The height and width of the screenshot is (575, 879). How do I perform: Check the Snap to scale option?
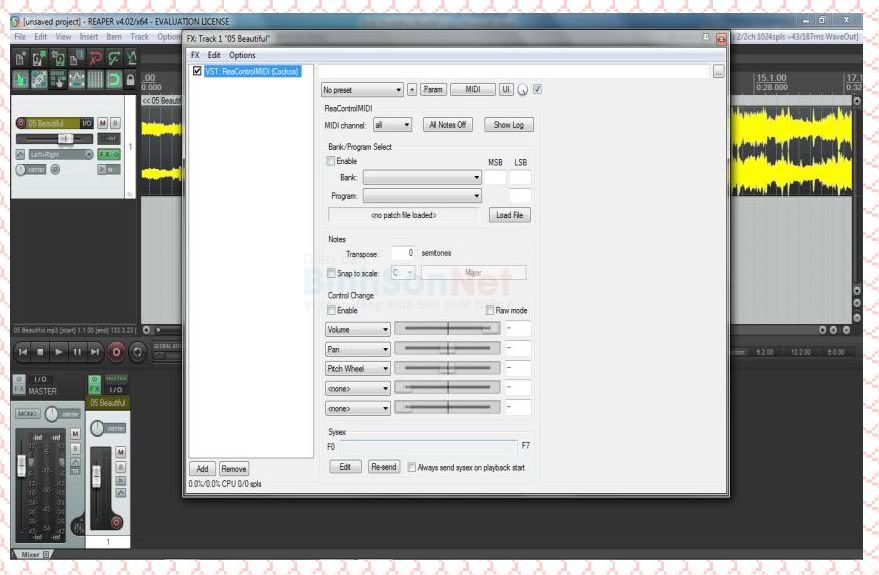(332, 273)
